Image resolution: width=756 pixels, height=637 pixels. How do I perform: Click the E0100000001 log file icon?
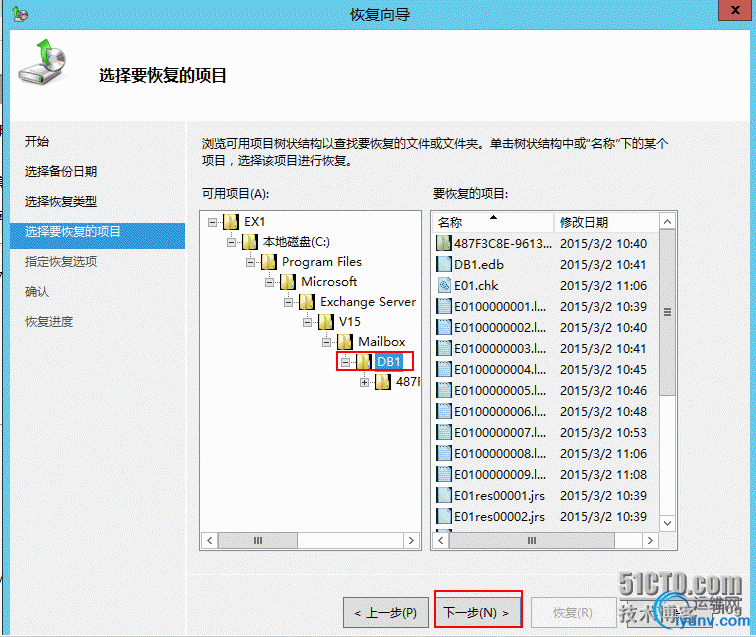click(444, 306)
